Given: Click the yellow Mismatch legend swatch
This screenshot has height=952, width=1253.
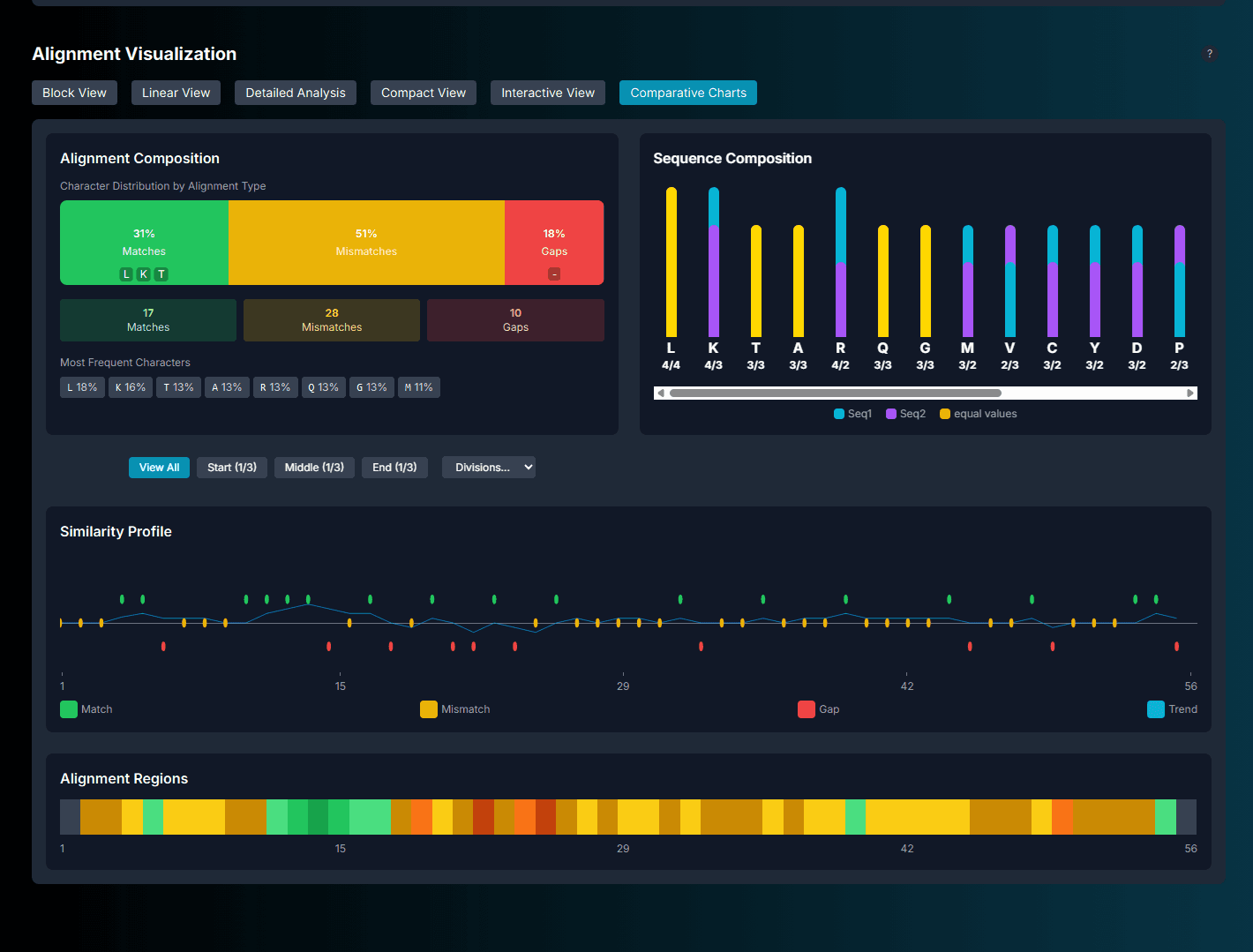Looking at the screenshot, I should point(429,708).
